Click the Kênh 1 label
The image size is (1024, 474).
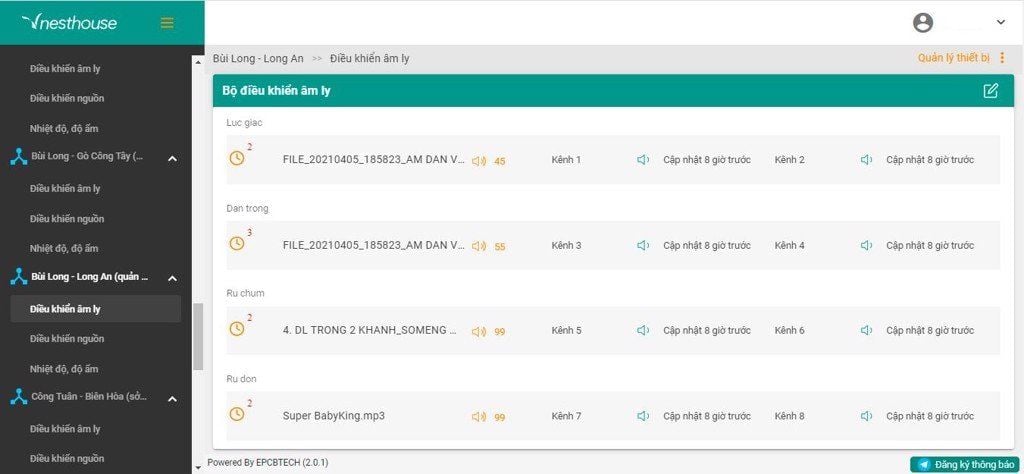566,160
